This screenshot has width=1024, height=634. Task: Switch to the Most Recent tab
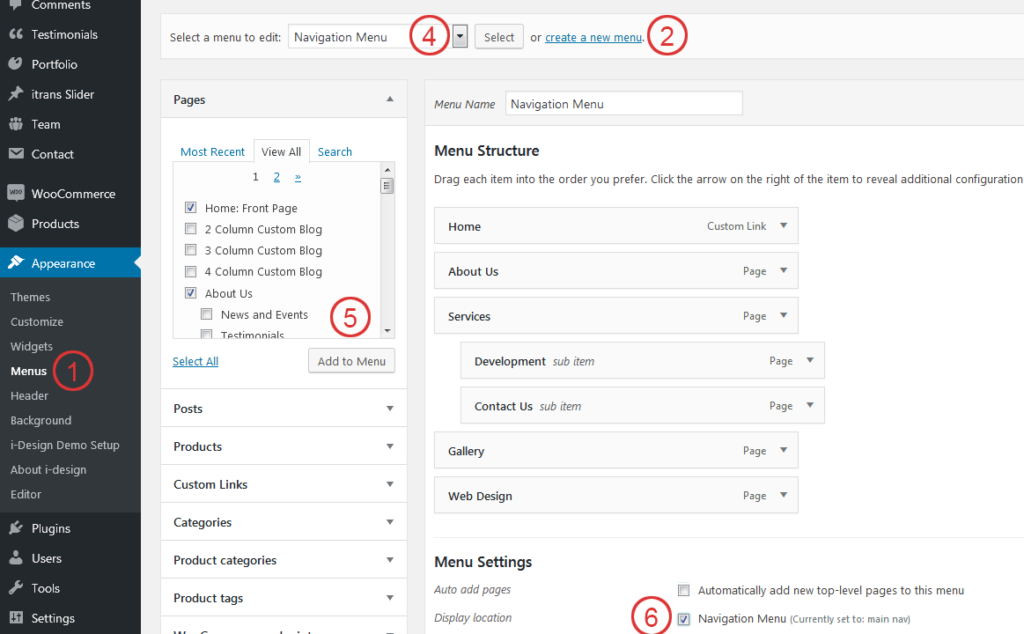tap(212, 152)
